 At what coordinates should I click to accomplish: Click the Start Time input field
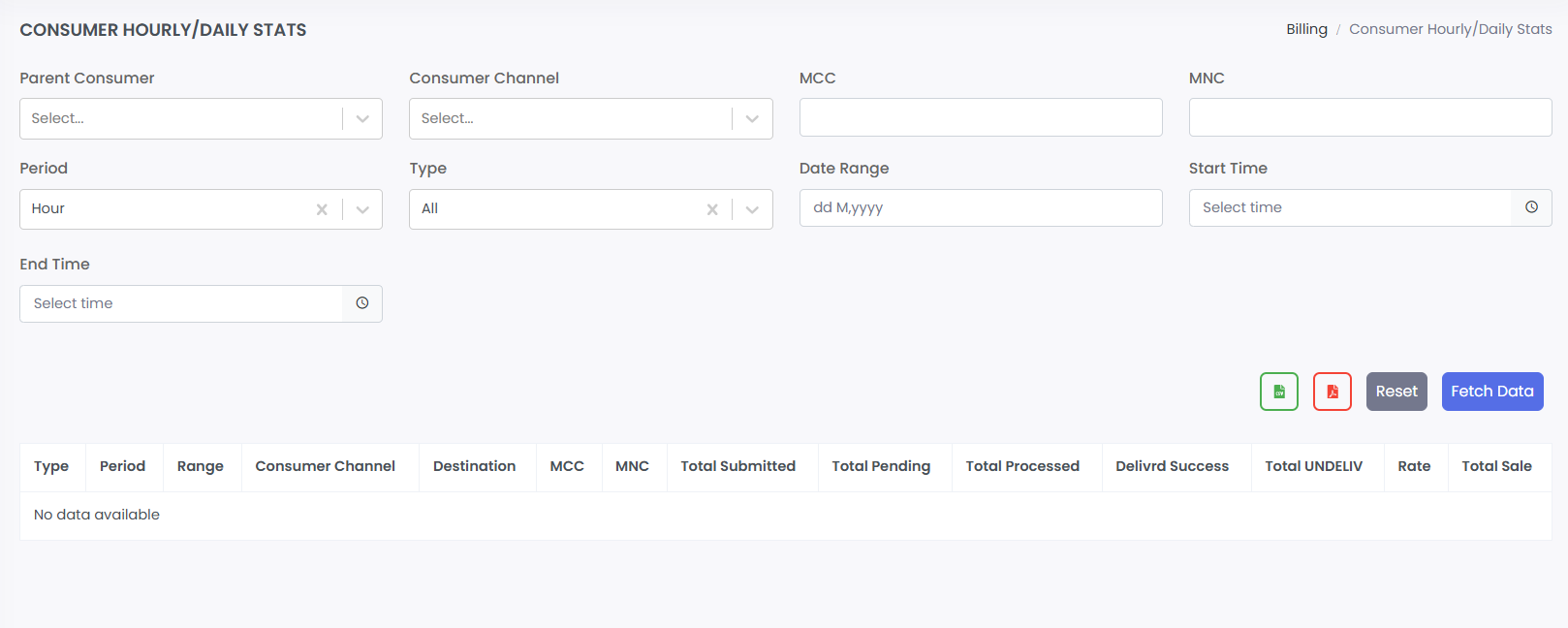pyautogui.click(x=1349, y=207)
